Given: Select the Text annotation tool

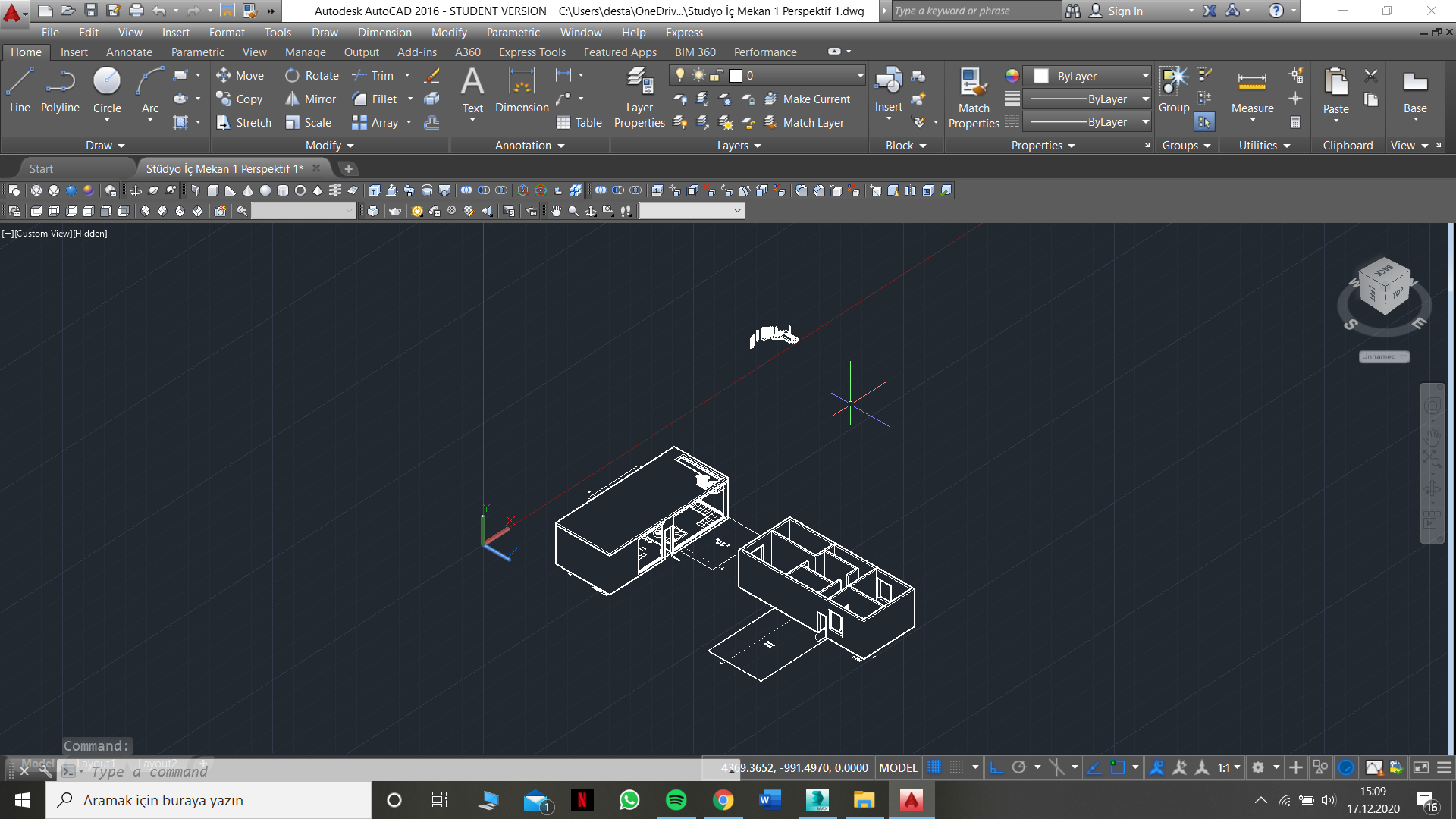Looking at the screenshot, I should [472, 89].
